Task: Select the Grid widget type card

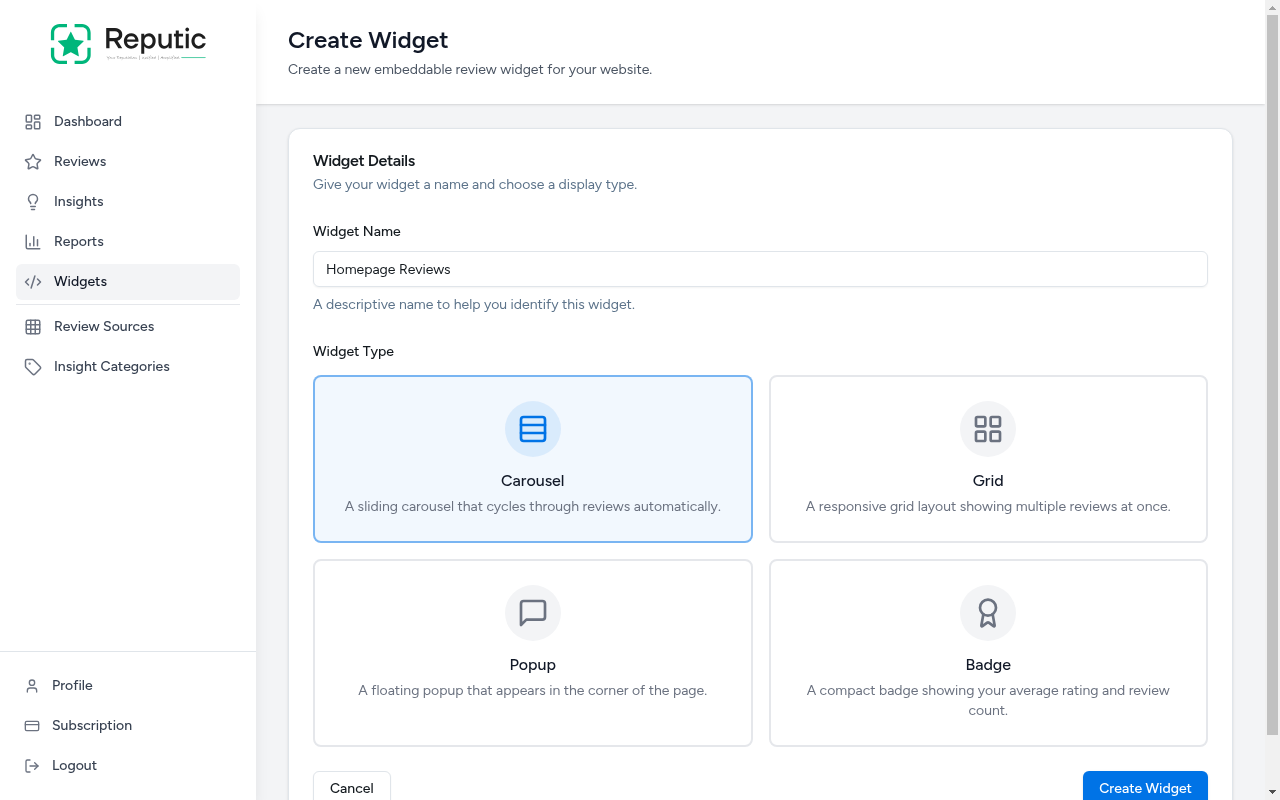Action: point(987,458)
